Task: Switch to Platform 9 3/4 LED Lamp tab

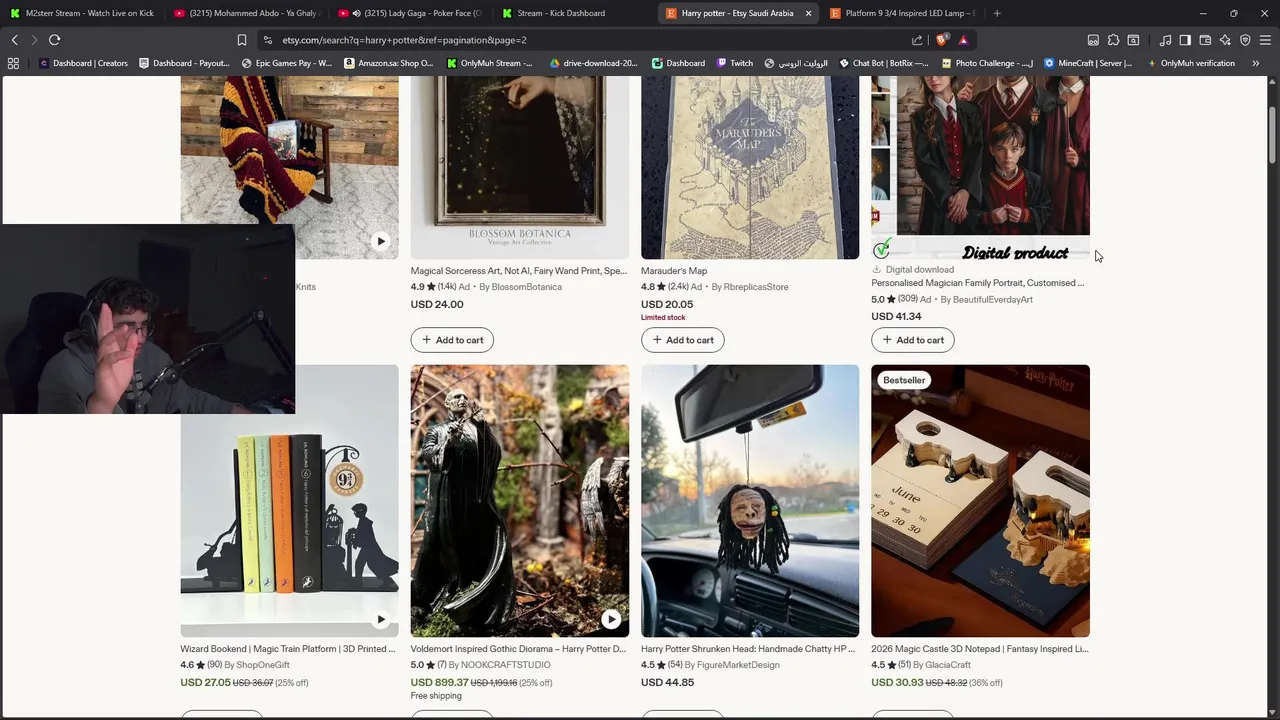Action: point(902,13)
